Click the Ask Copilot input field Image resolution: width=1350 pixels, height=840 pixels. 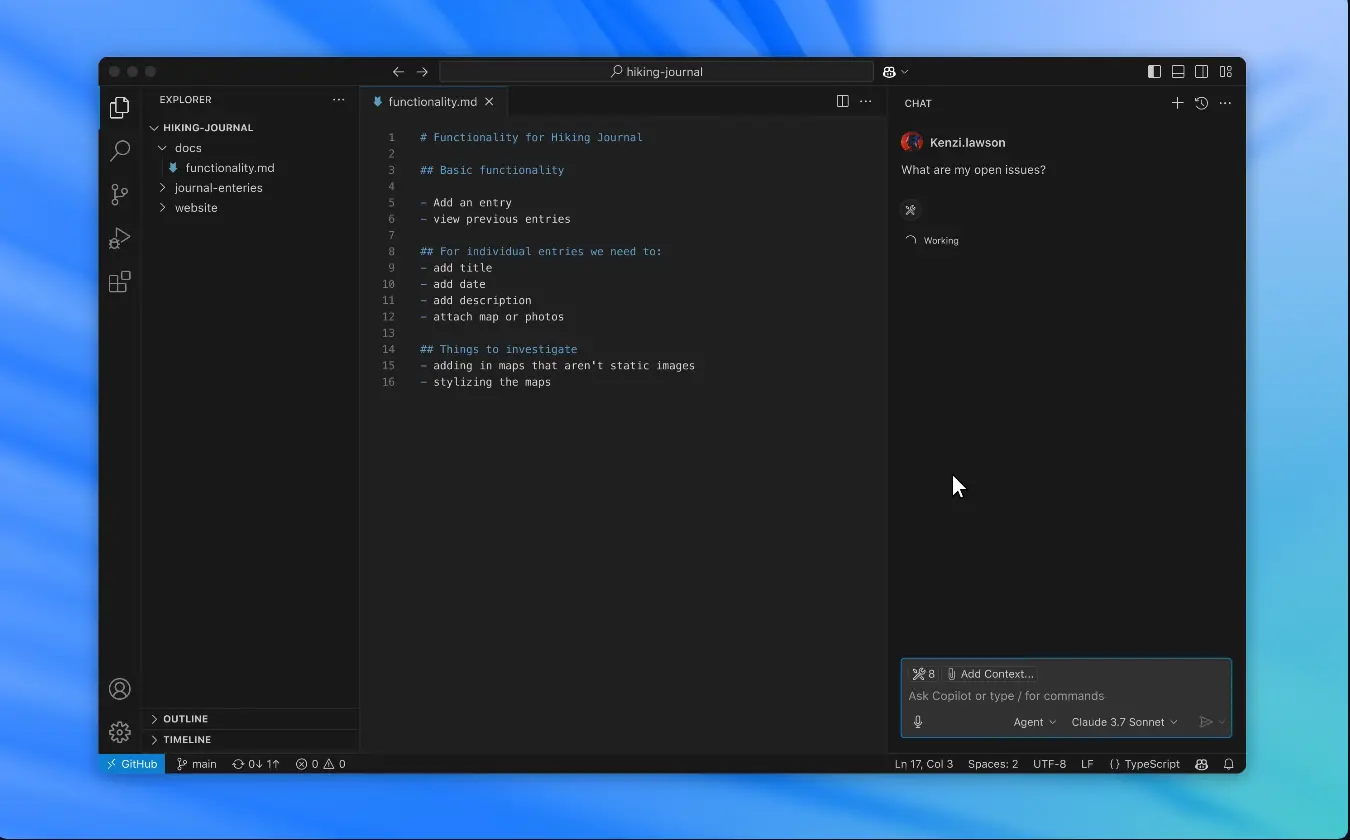coord(1005,695)
